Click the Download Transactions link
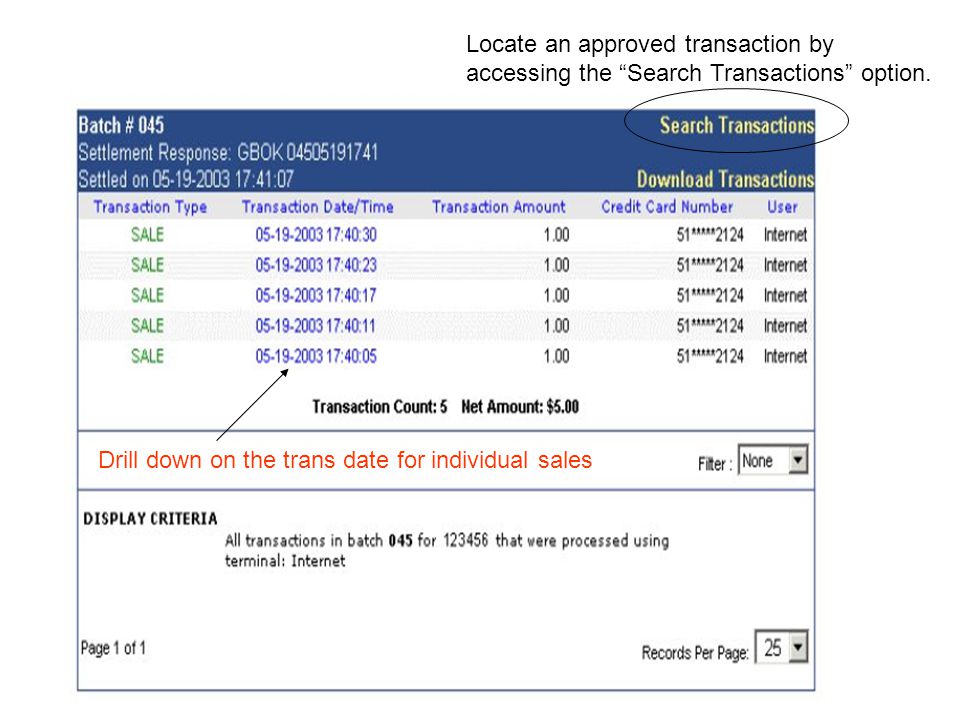The width and height of the screenshot is (960, 720). pyautogui.click(x=726, y=179)
